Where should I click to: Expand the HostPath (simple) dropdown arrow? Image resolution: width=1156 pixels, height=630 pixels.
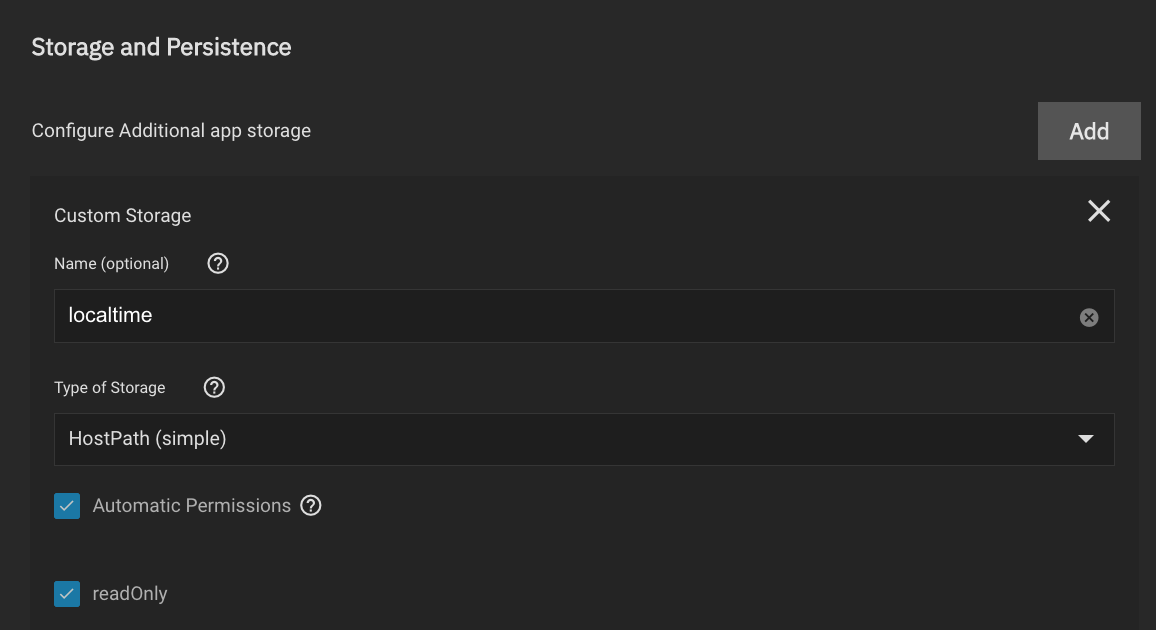1085,438
